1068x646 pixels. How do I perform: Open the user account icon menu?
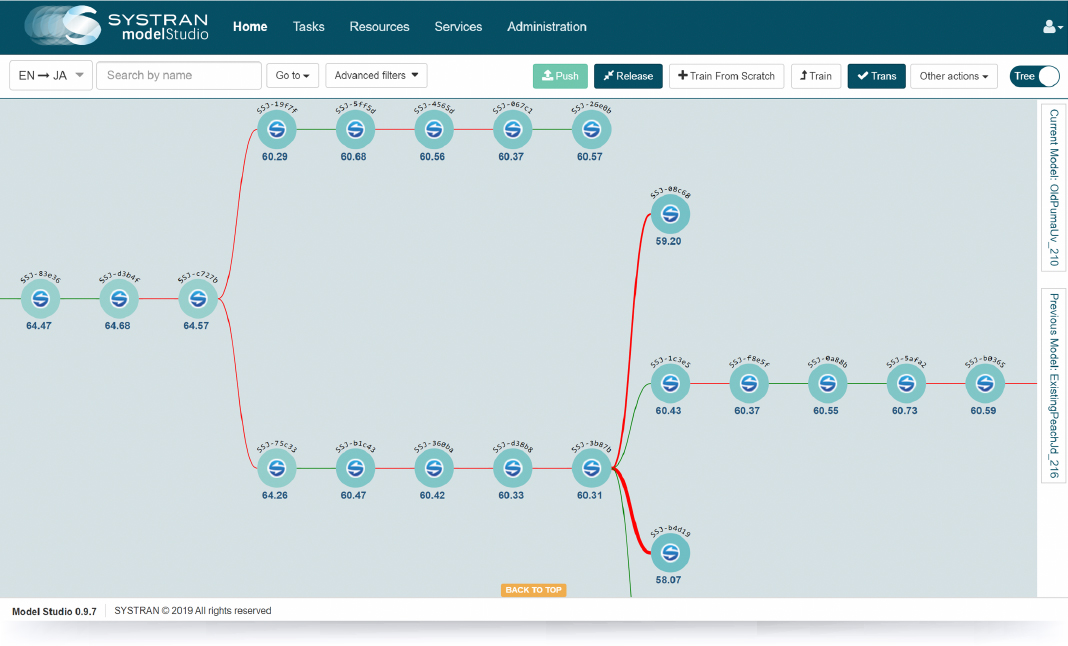pyautogui.click(x=1052, y=27)
